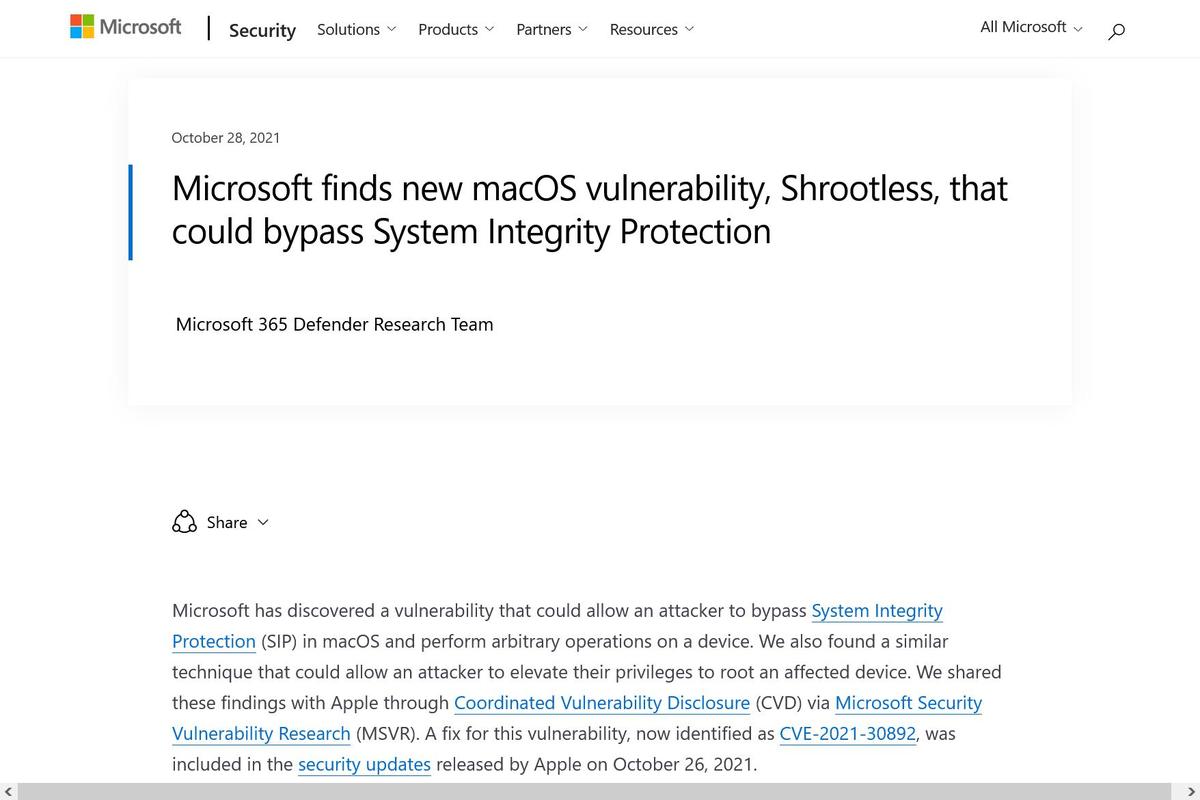Open the search magnifier icon
This screenshot has height=800, width=1200.
tap(1117, 30)
